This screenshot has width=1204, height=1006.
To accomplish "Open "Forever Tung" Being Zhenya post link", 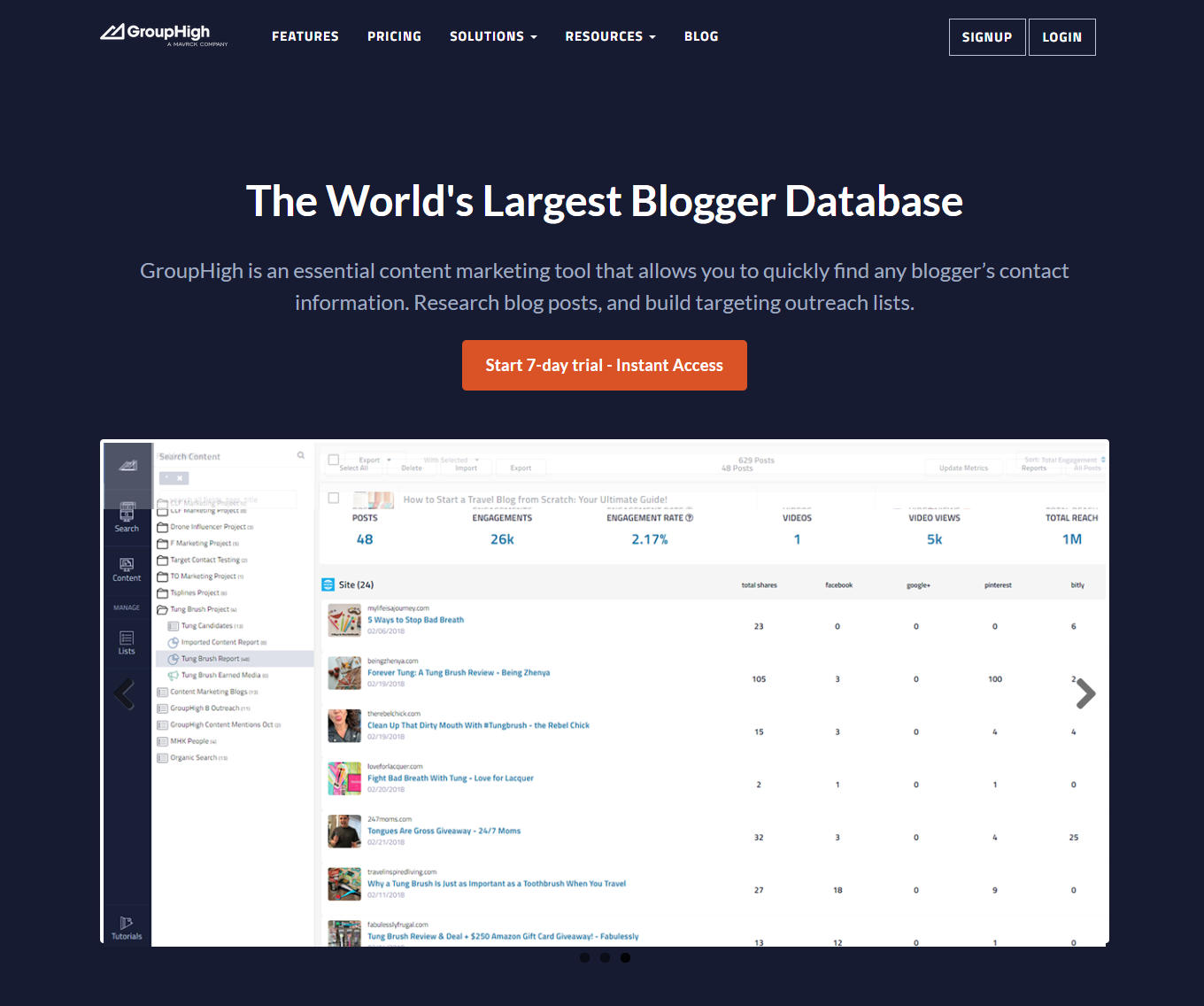I will (x=459, y=673).
